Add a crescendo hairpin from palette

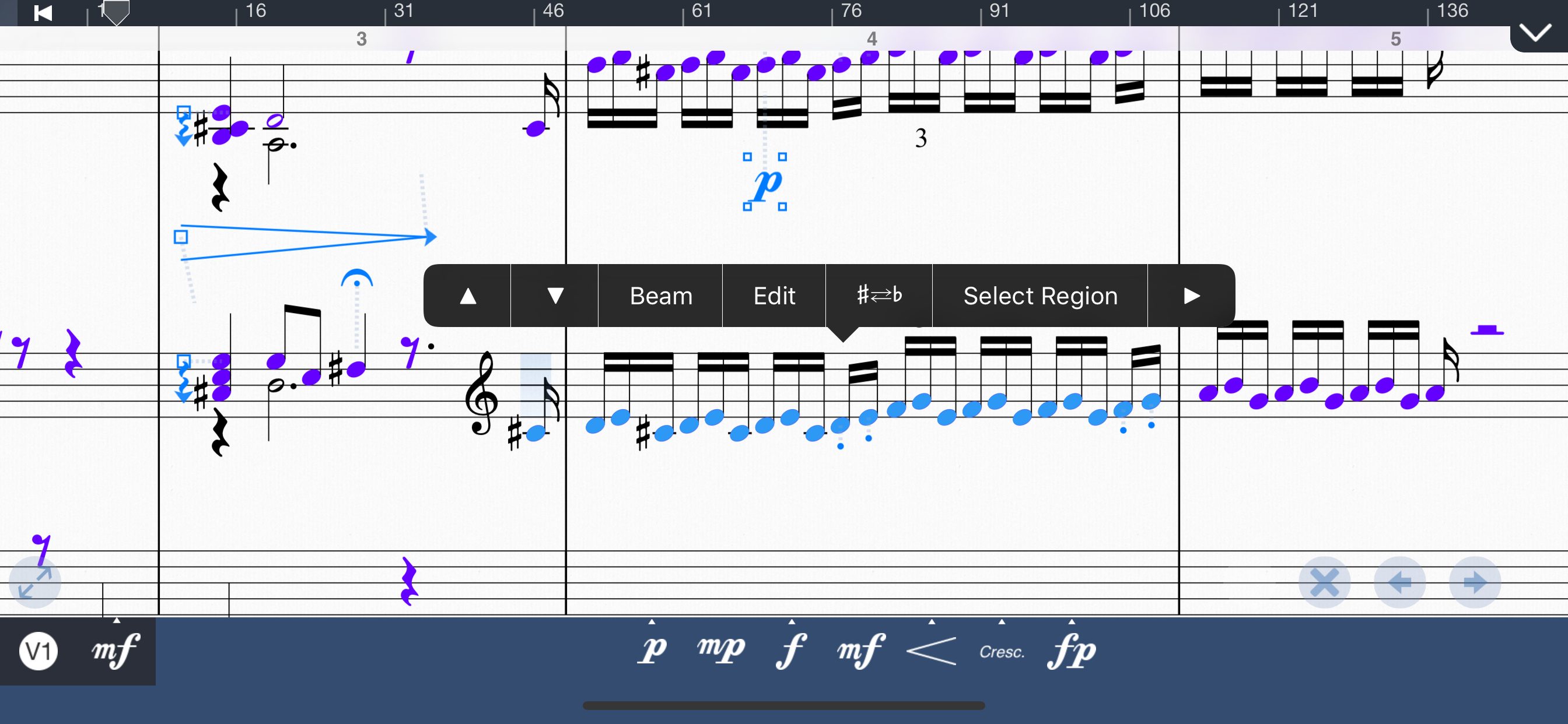[x=932, y=651]
